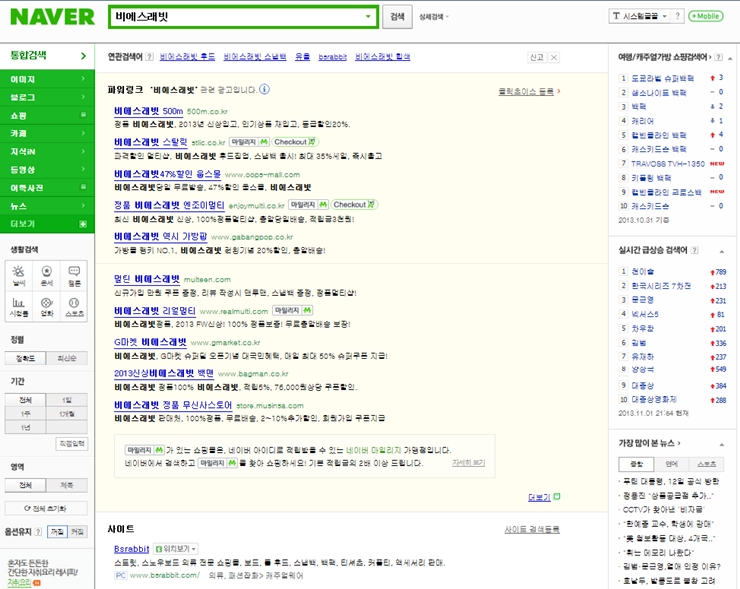Open the 영화 film-reel icon

(x=47, y=306)
